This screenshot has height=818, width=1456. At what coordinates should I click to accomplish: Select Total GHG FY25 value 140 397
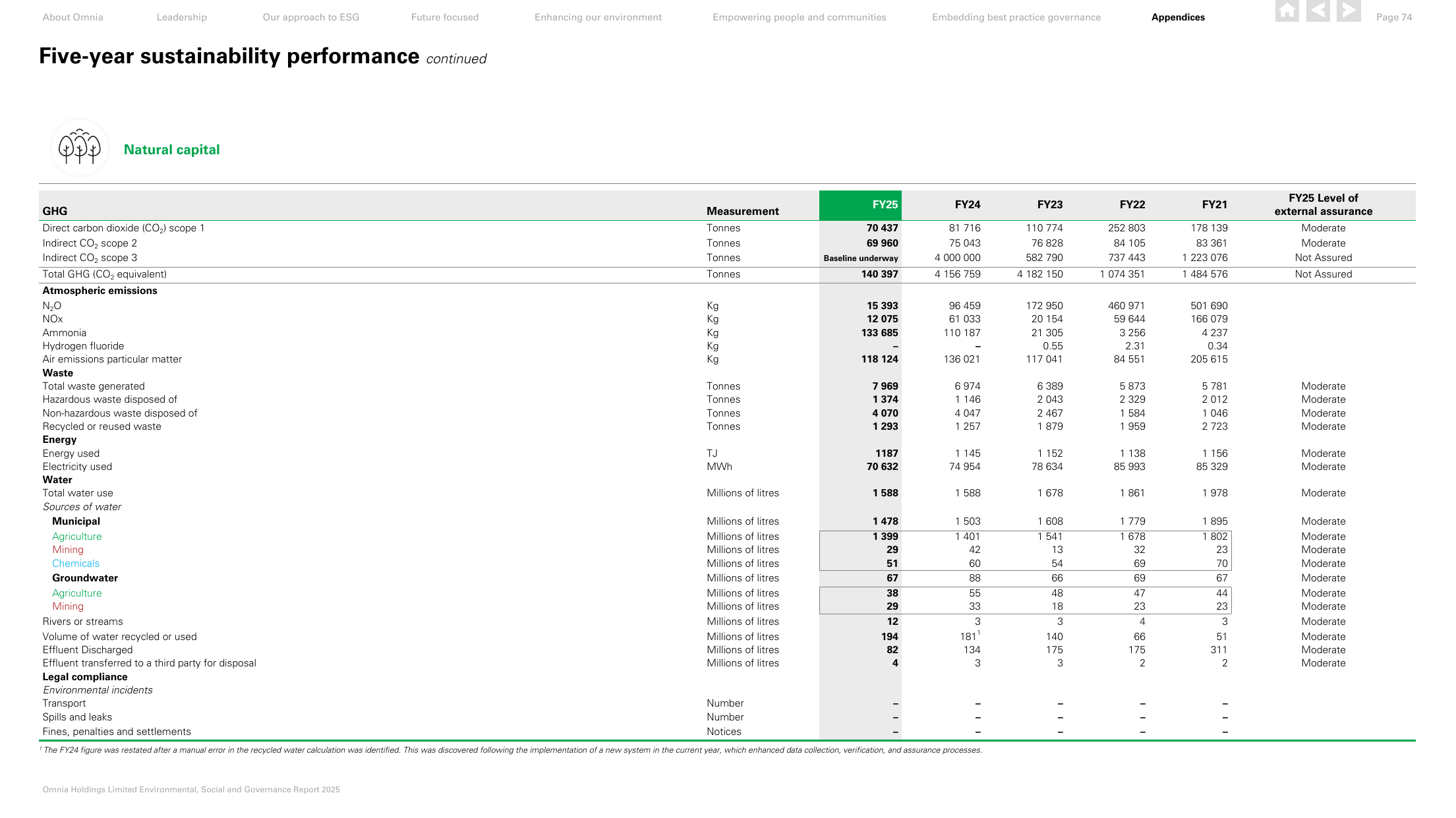coord(880,274)
